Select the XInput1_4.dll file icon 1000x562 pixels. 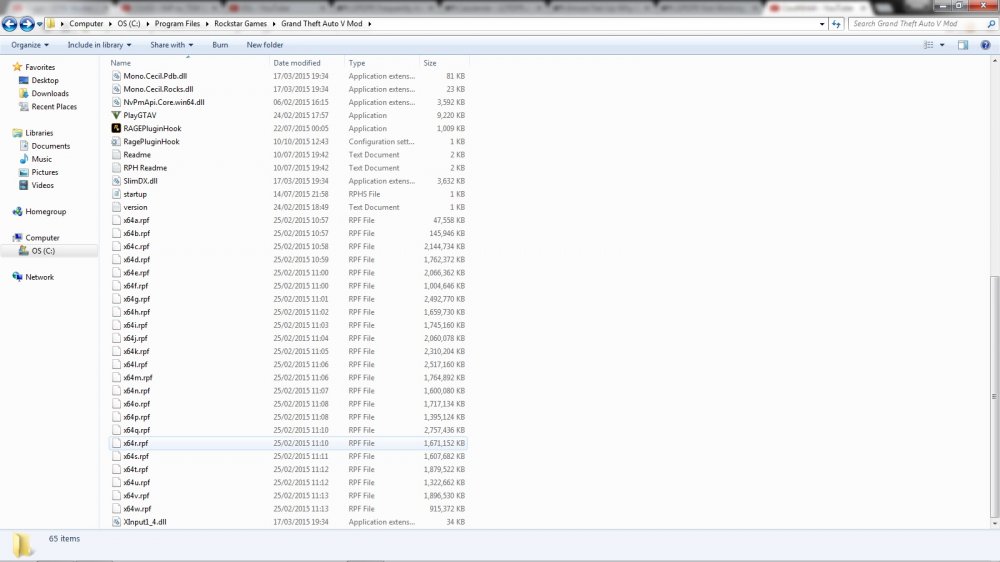tap(116, 522)
